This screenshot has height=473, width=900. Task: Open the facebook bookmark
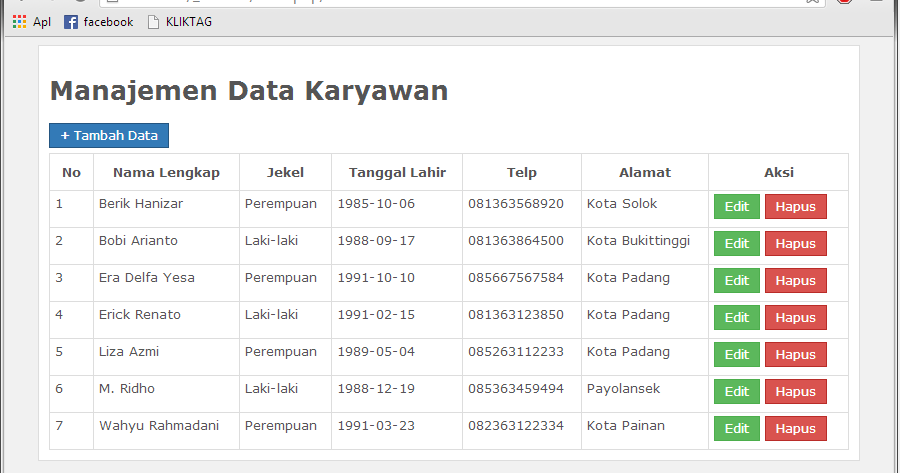99,22
